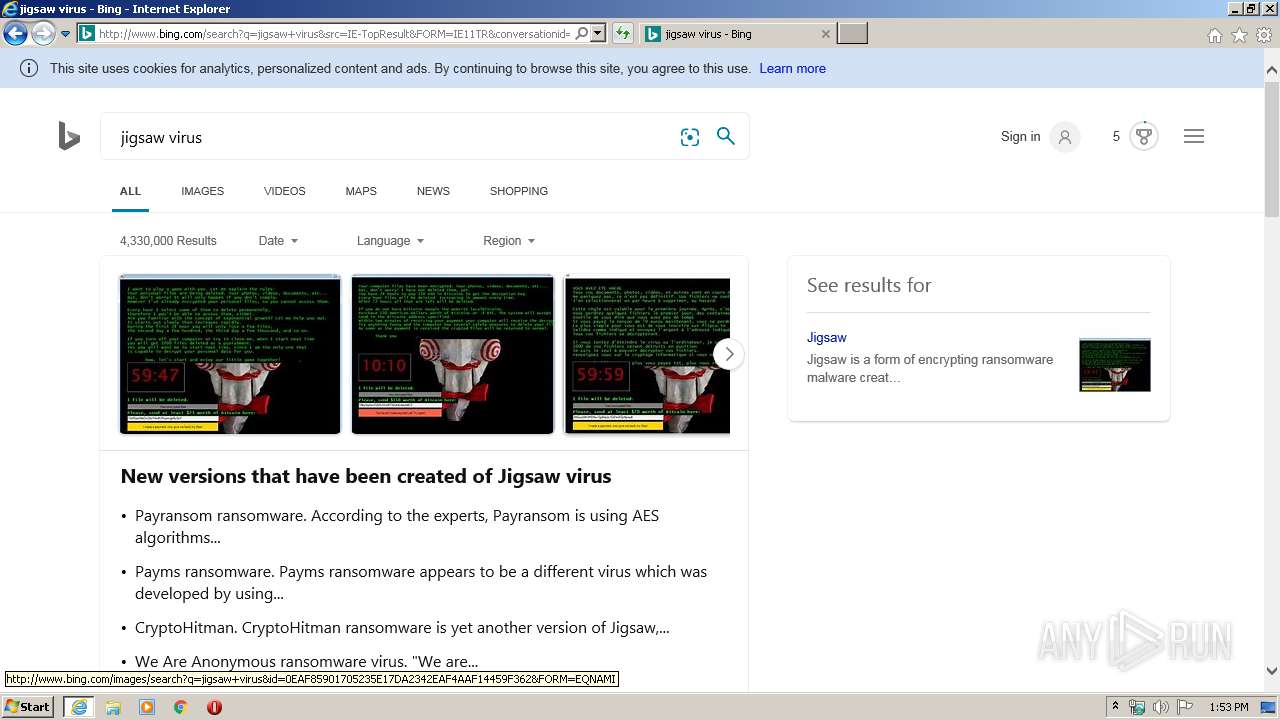
Task: Click the page refresh icon
Action: 623,34
